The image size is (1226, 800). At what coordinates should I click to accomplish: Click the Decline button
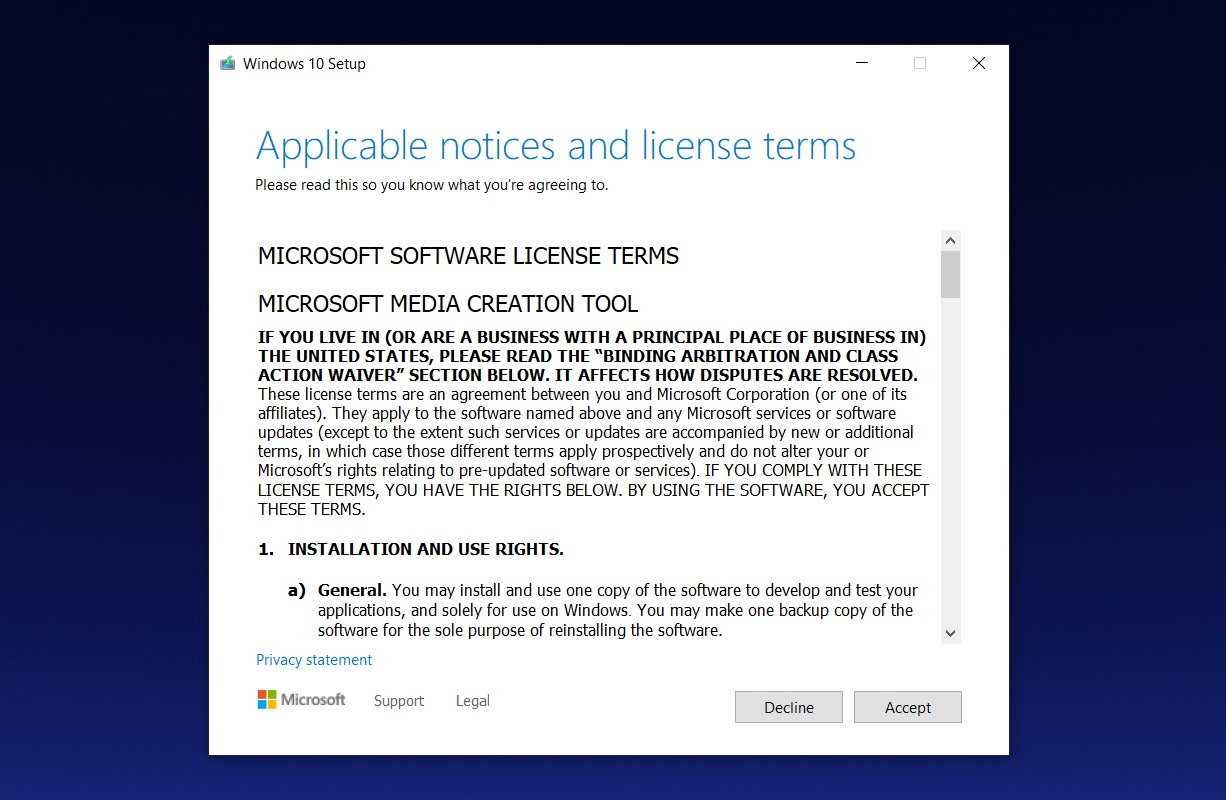click(x=789, y=707)
